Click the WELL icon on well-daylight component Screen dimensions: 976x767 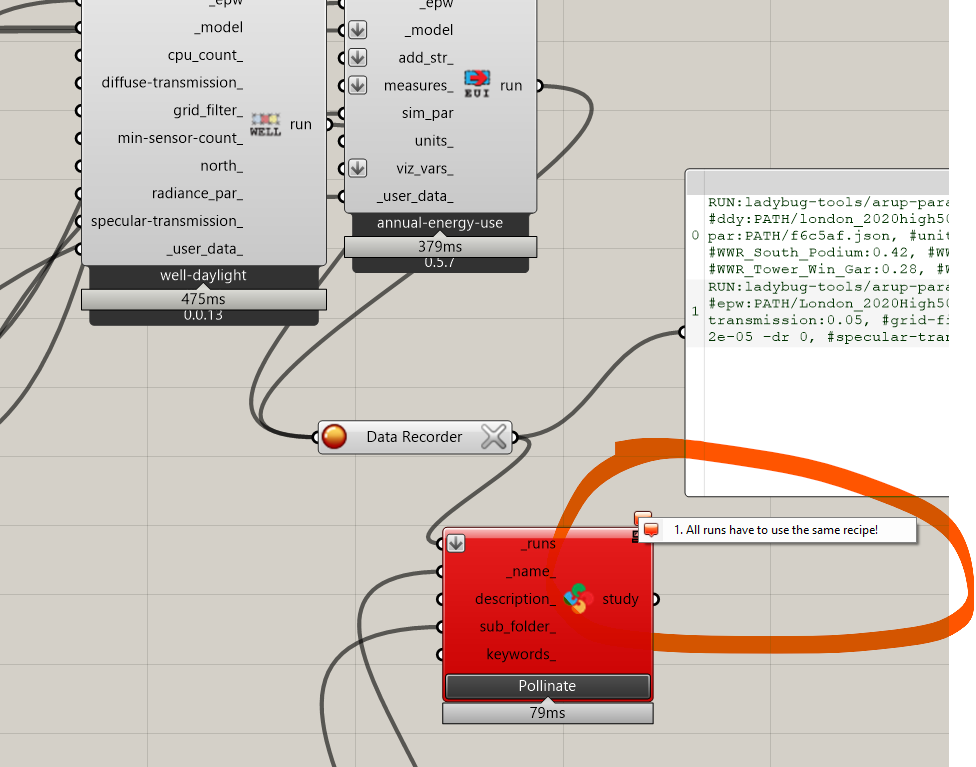(265, 125)
